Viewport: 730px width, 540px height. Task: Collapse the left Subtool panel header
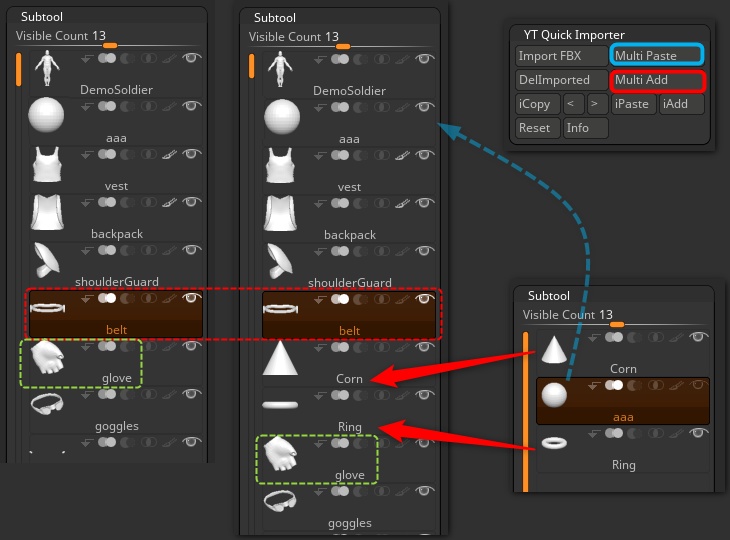pyautogui.click(x=42, y=17)
